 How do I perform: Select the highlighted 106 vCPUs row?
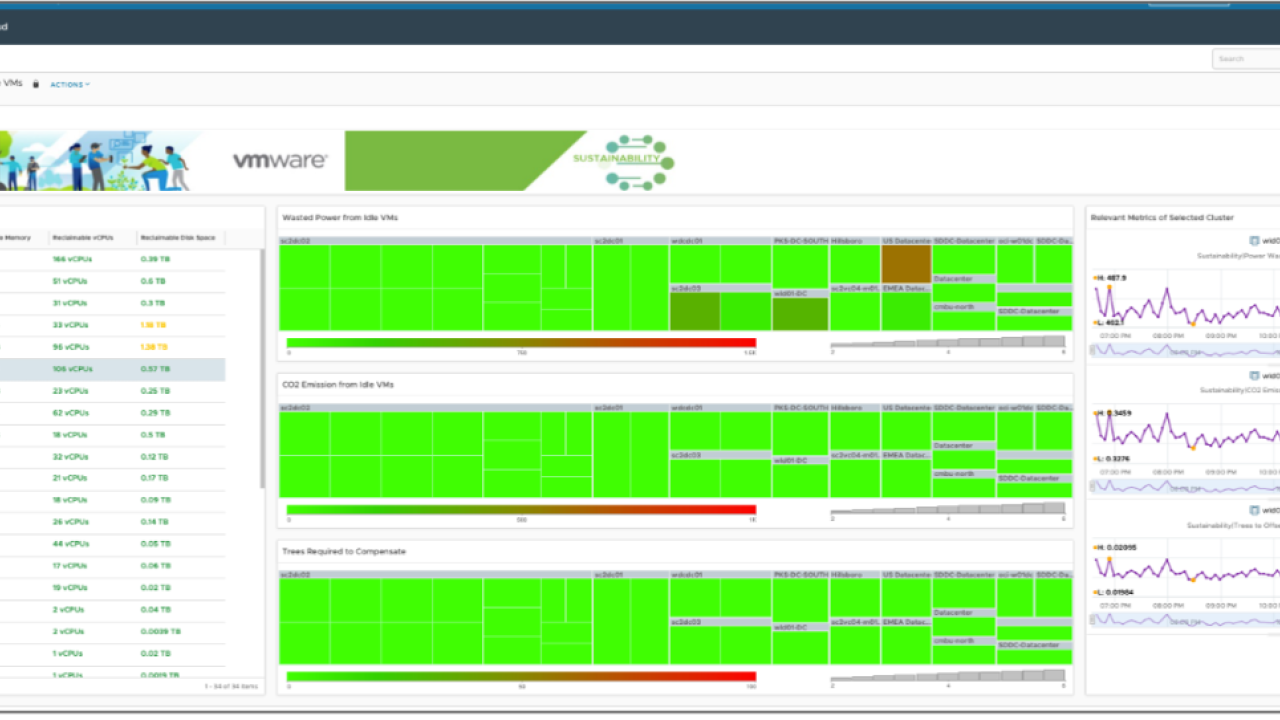[x=112, y=369]
